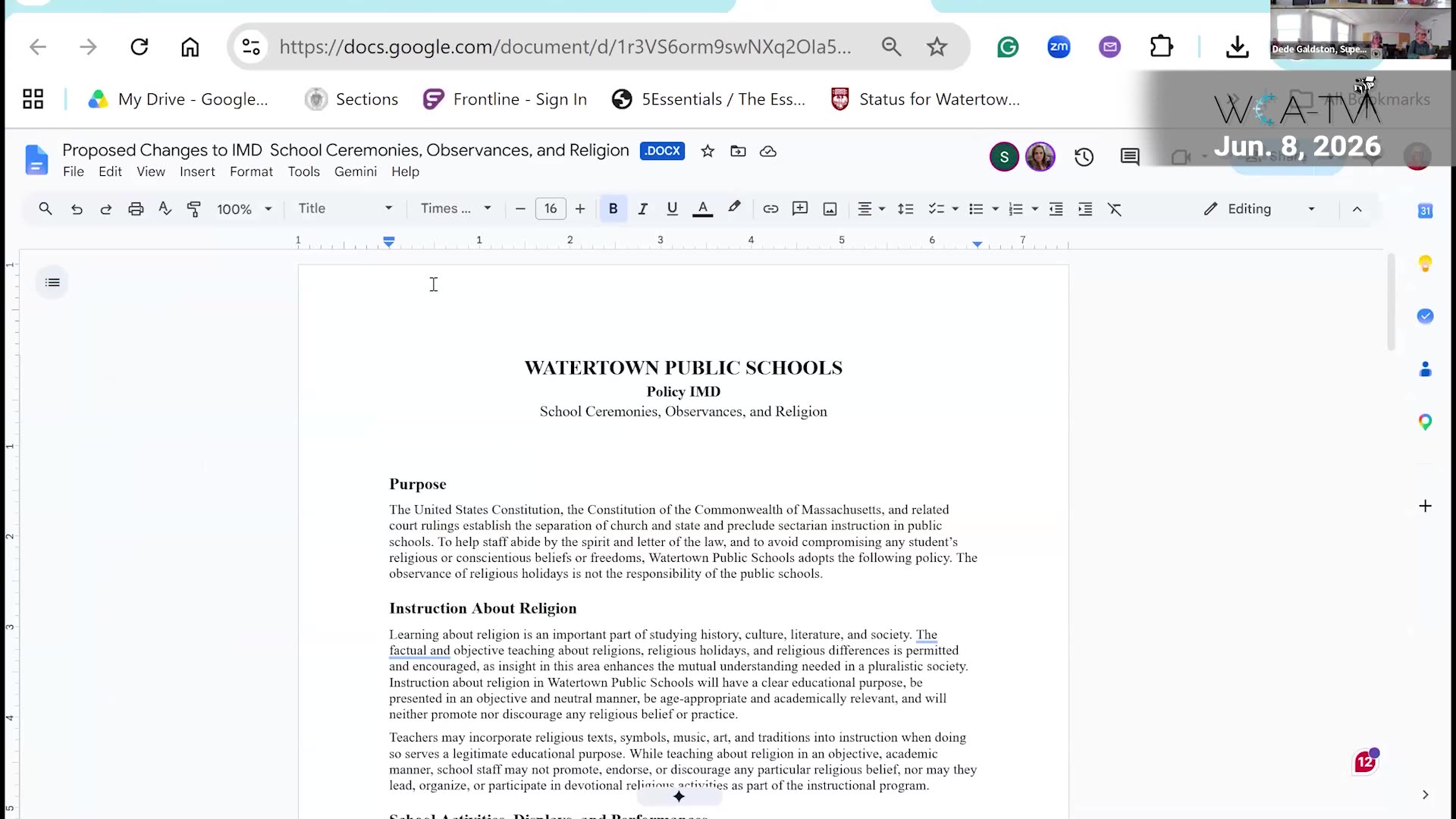Open the numbered list dropdown arrow

click(1035, 209)
